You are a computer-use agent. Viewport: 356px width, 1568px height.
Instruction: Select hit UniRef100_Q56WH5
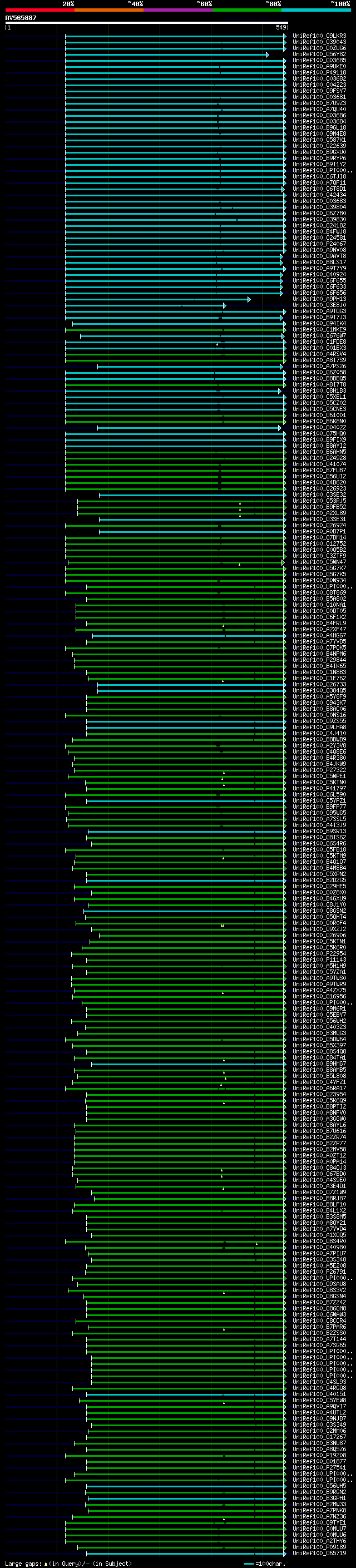(x=319, y=1486)
